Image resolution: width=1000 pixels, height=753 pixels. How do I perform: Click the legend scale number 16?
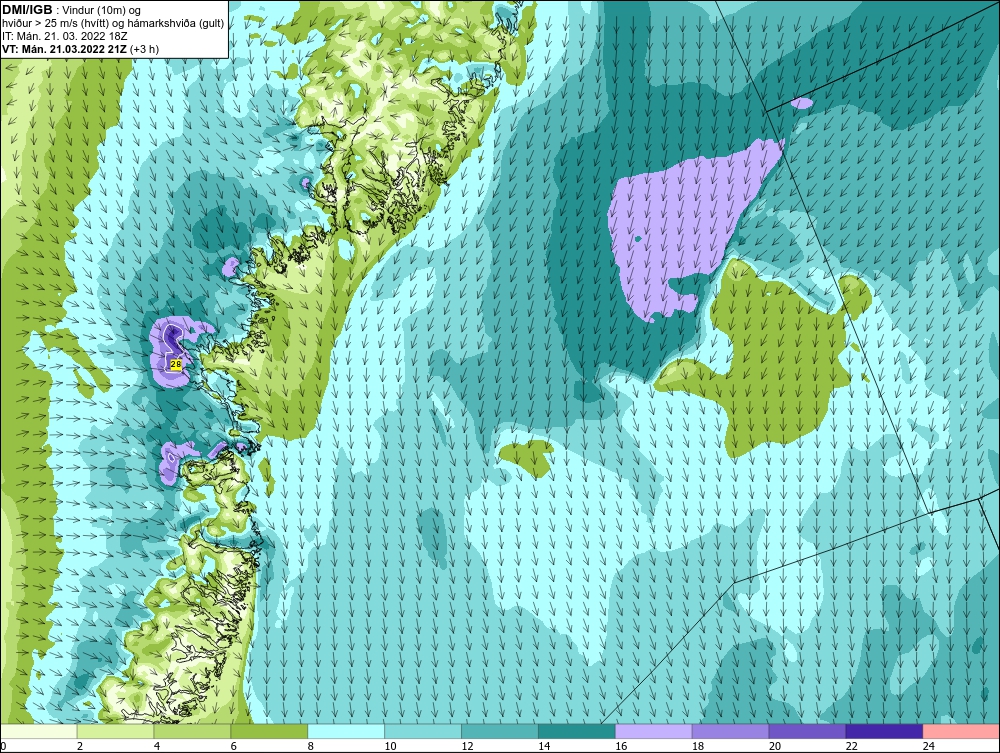coord(621,746)
